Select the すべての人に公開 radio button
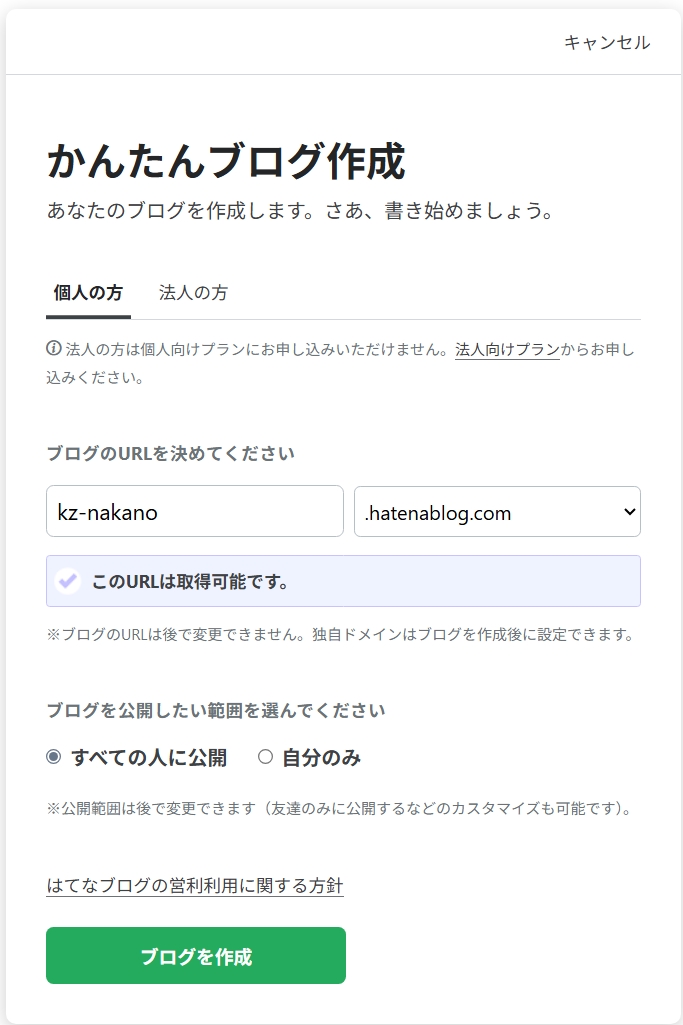683x1025 pixels. pyautogui.click(x=54, y=757)
